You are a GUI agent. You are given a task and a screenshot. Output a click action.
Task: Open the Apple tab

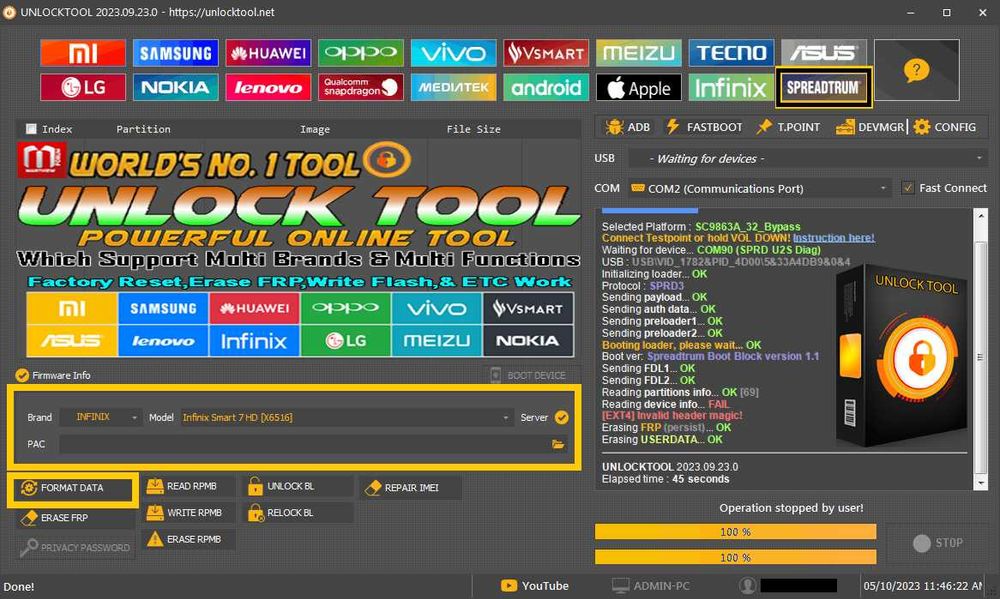638,87
